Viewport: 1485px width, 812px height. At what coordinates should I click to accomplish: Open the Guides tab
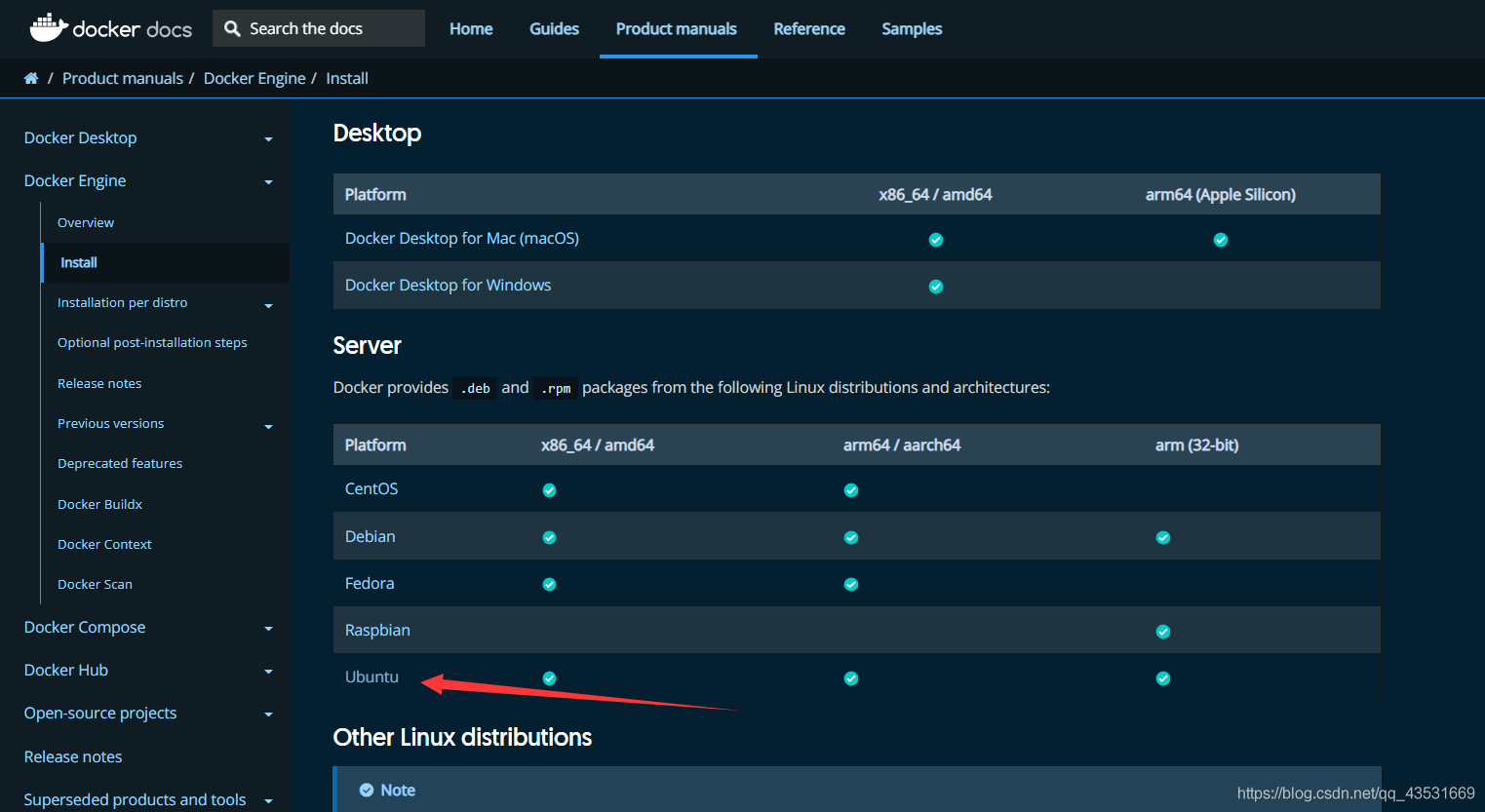click(554, 29)
